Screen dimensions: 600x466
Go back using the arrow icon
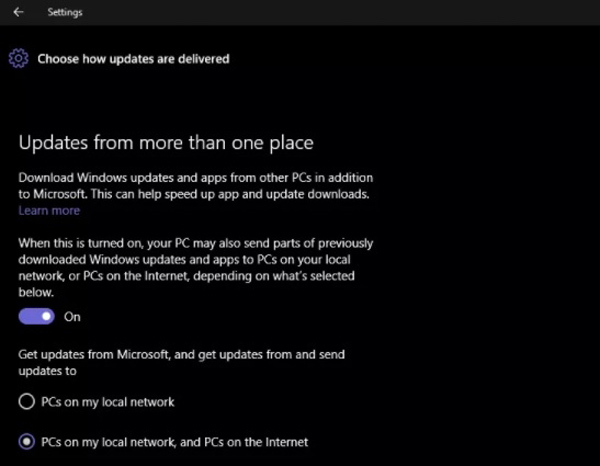(18, 12)
